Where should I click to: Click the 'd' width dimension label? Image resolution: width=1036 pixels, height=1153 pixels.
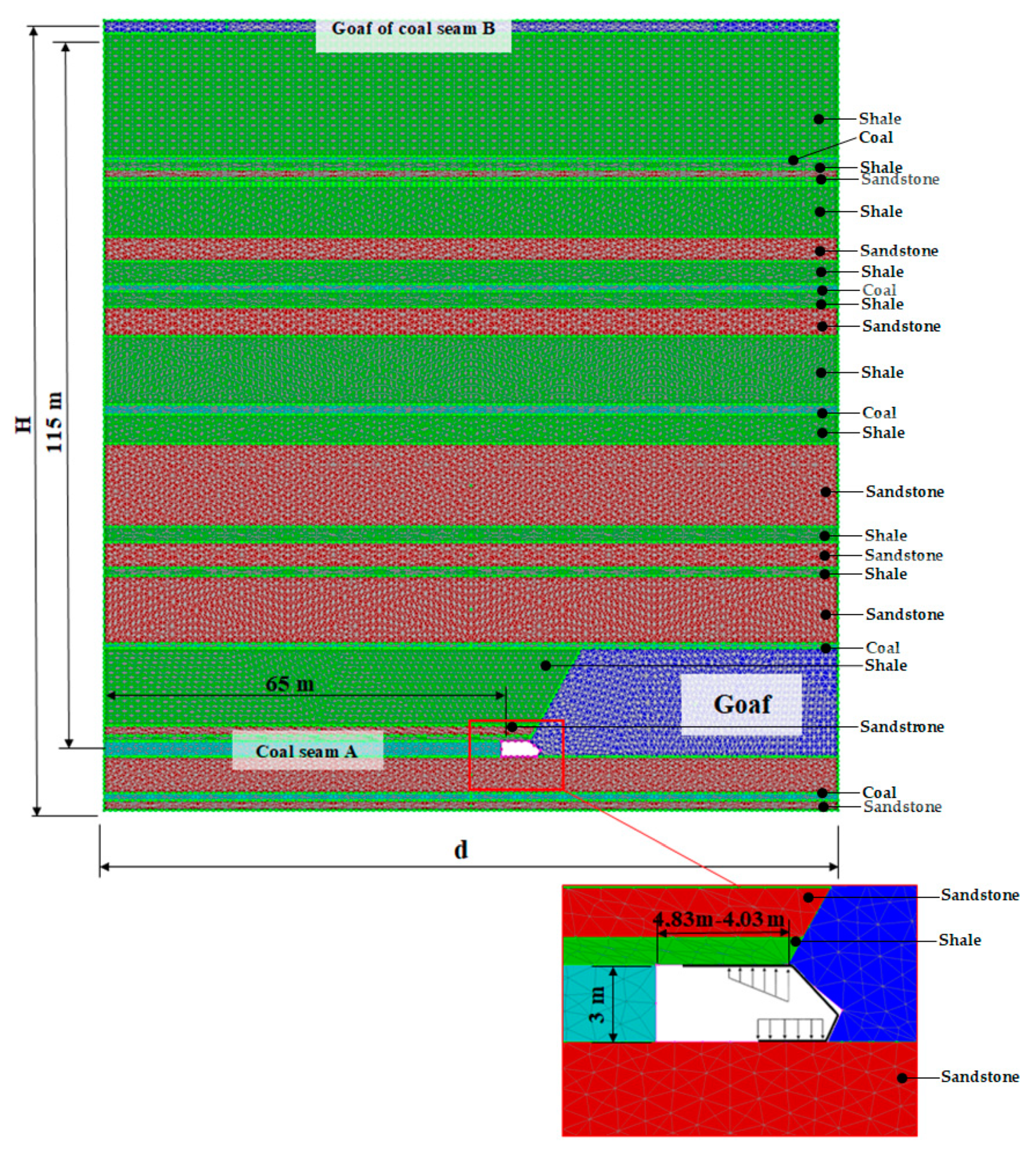point(461,850)
